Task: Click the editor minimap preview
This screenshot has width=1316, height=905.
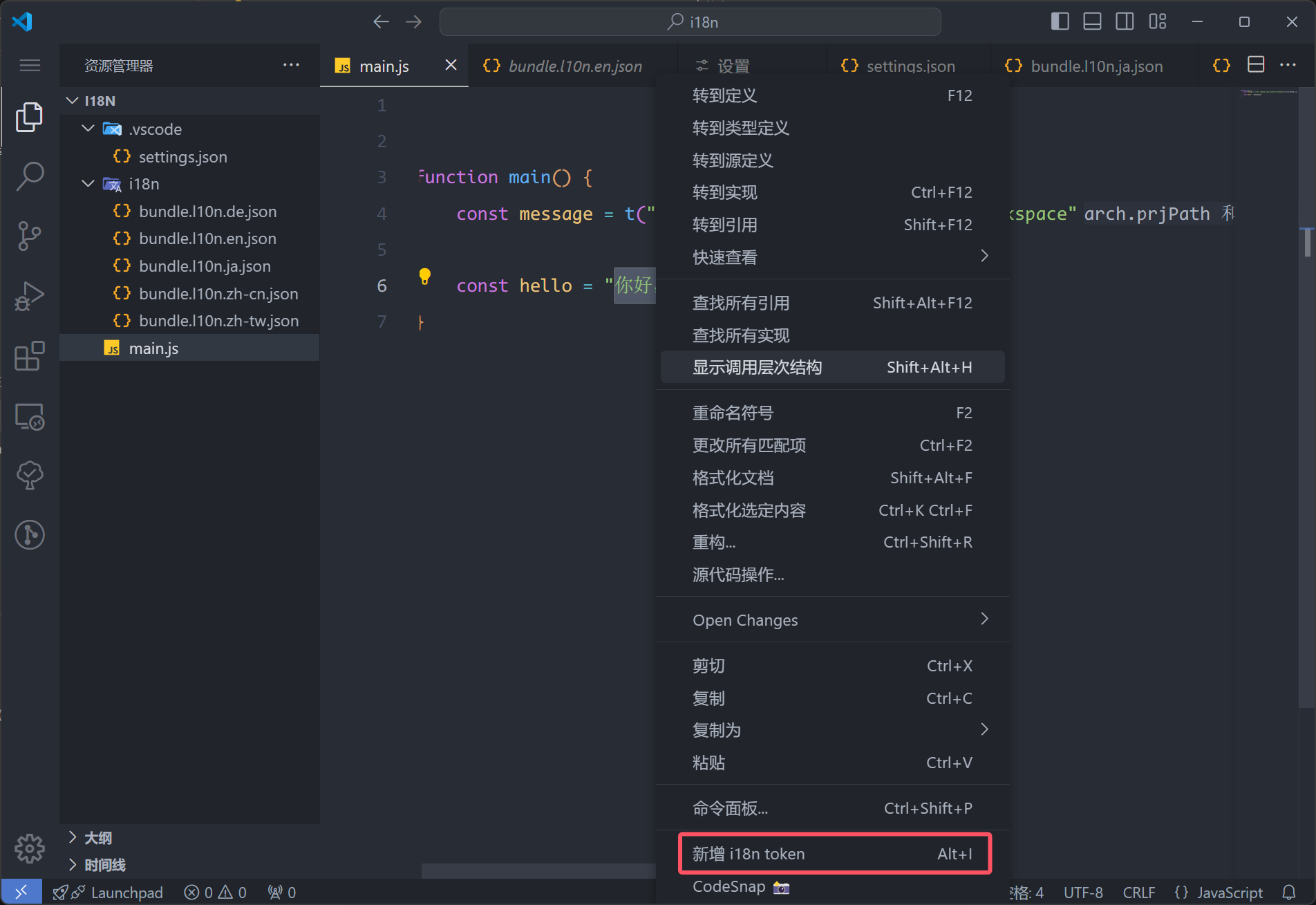Action: (x=1268, y=93)
